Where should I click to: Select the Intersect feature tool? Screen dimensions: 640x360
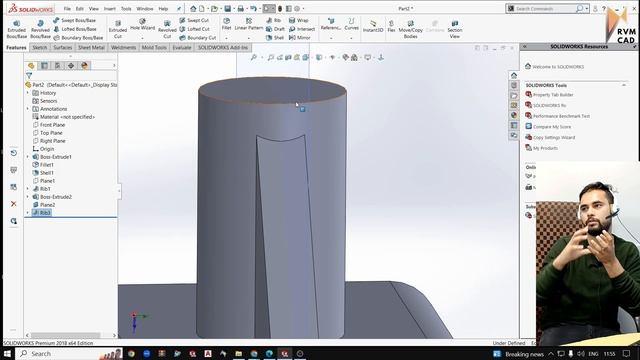(x=302, y=29)
